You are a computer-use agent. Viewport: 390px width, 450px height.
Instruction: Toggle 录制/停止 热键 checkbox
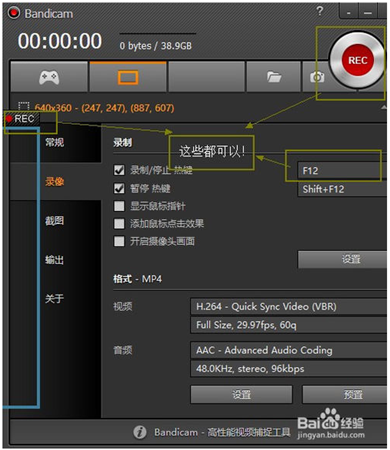click(119, 170)
